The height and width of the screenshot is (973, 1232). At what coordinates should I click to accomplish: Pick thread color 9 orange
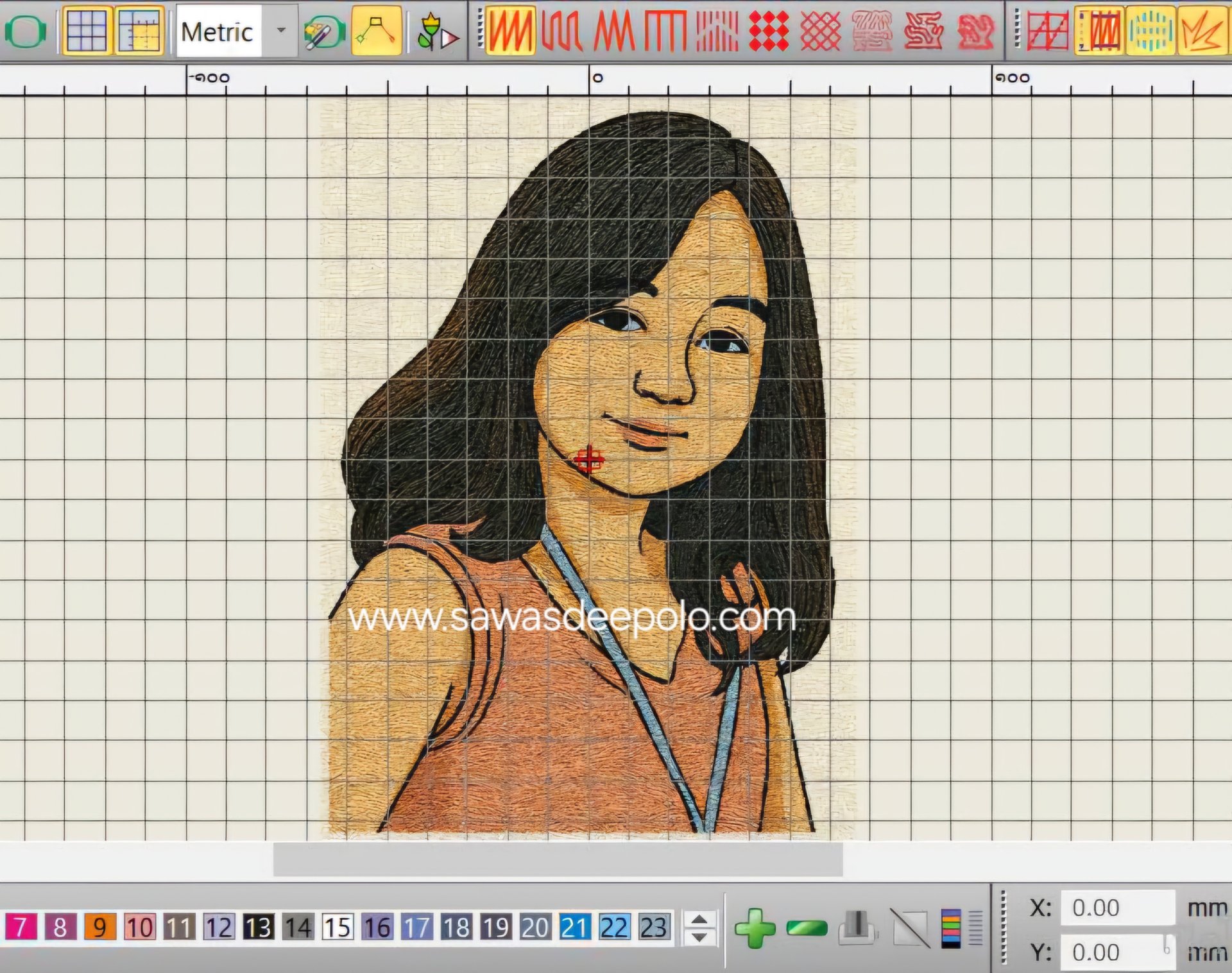pos(99,927)
